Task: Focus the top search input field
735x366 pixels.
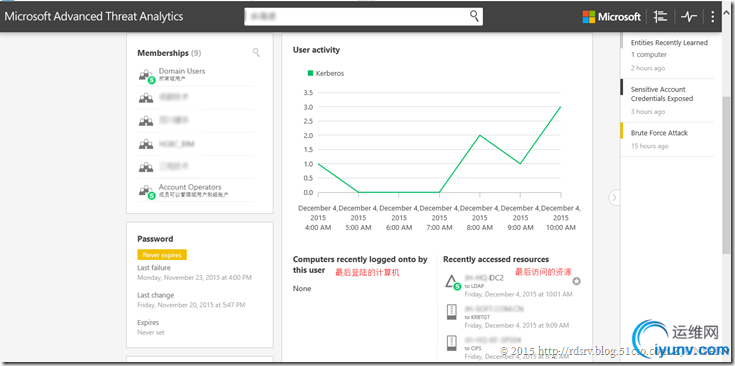Action: tap(363, 17)
